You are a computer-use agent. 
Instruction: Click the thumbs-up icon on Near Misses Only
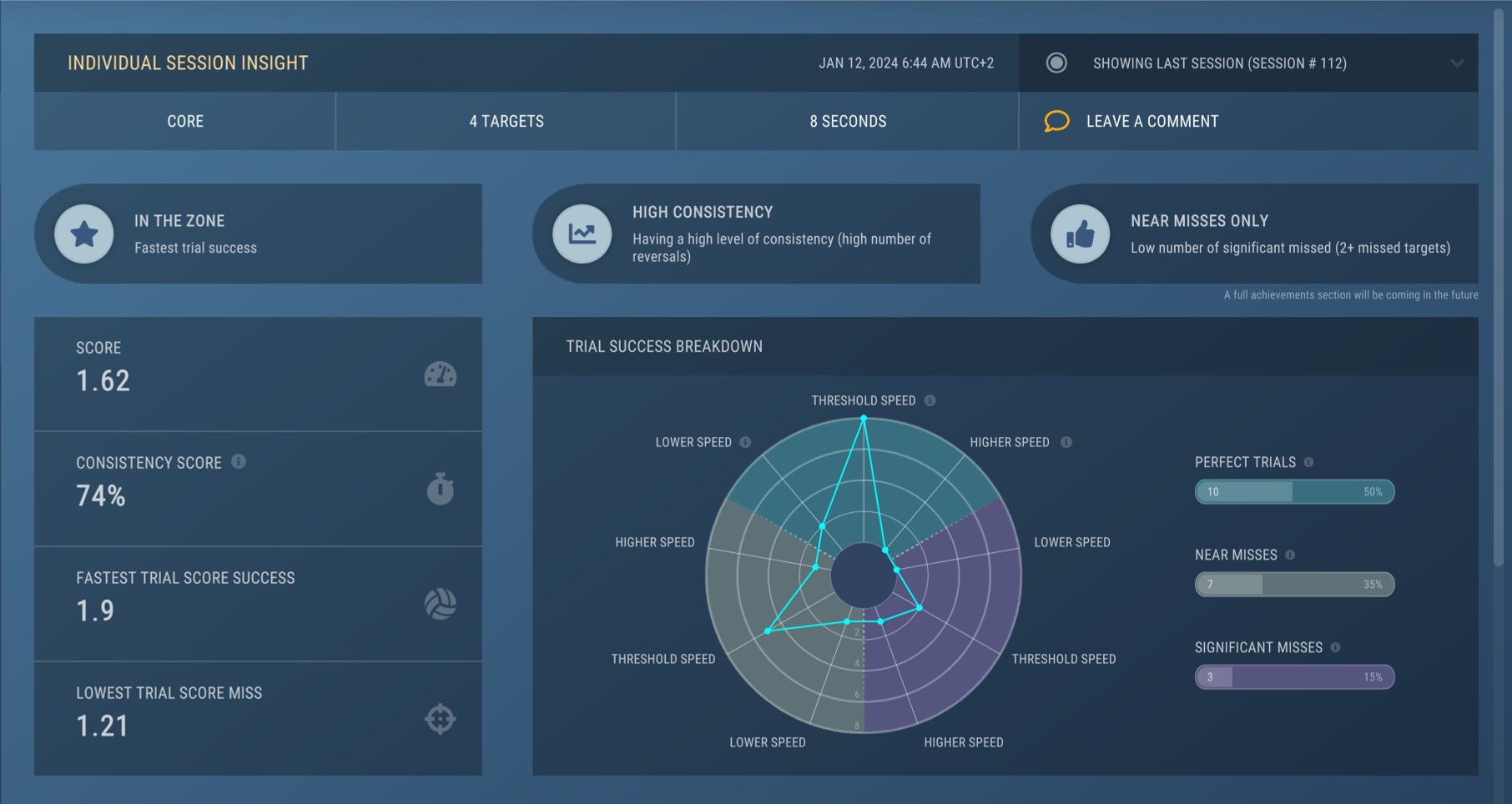(x=1080, y=234)
